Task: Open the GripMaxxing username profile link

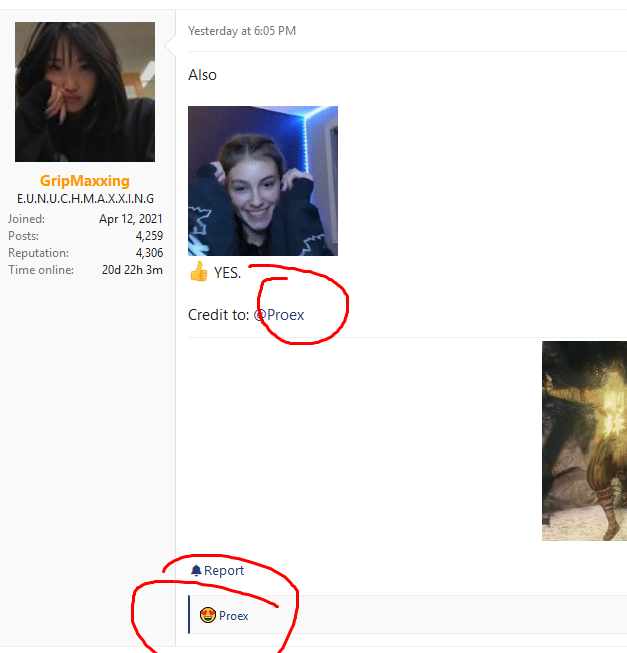Action: coord(85,181)
